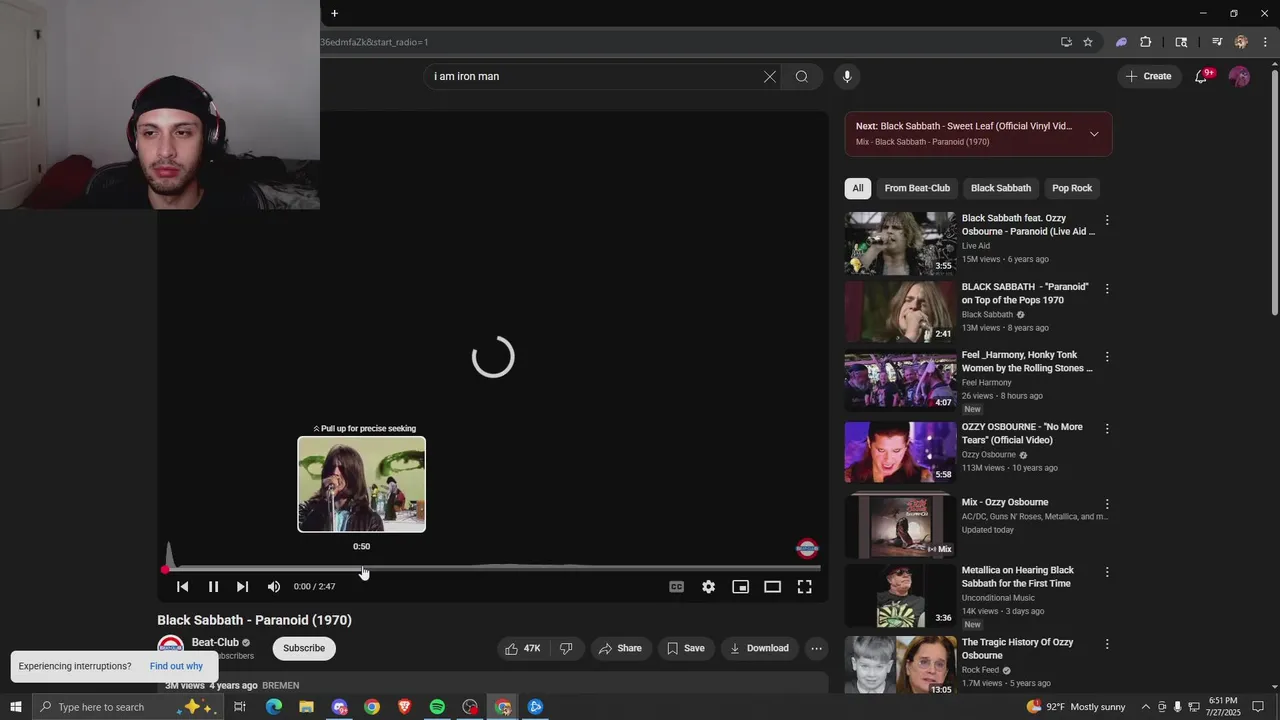Open Mix - Ozzy Osbourne playlist title
The height and width of the screenshot is (720, 1280).
1005,502
